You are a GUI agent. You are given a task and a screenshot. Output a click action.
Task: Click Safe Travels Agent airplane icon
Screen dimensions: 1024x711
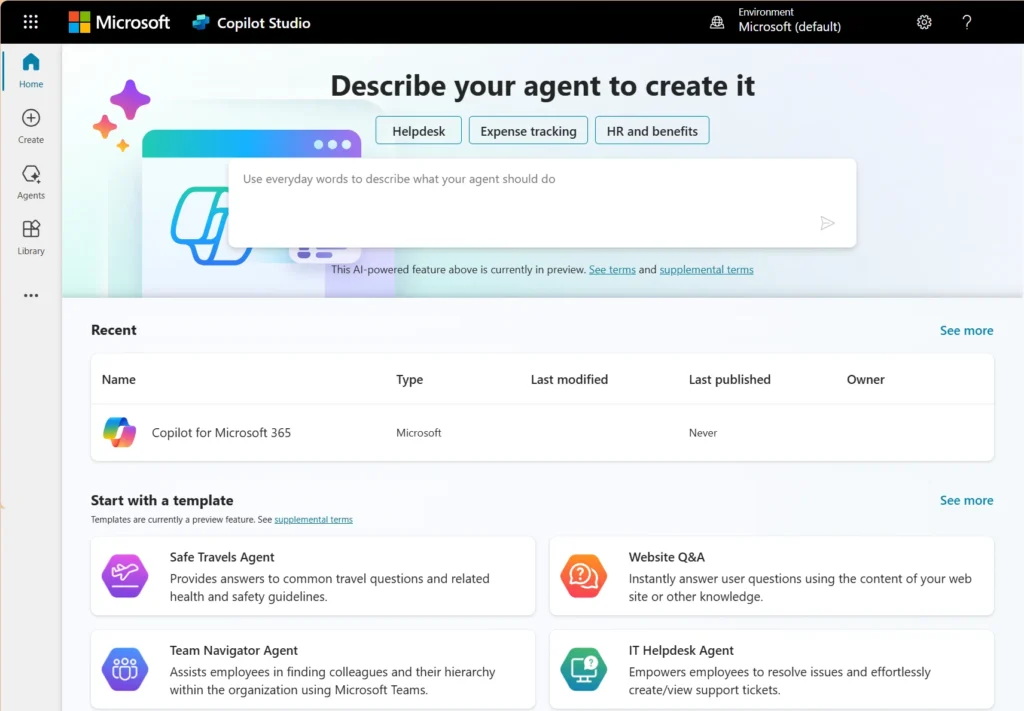125,576
